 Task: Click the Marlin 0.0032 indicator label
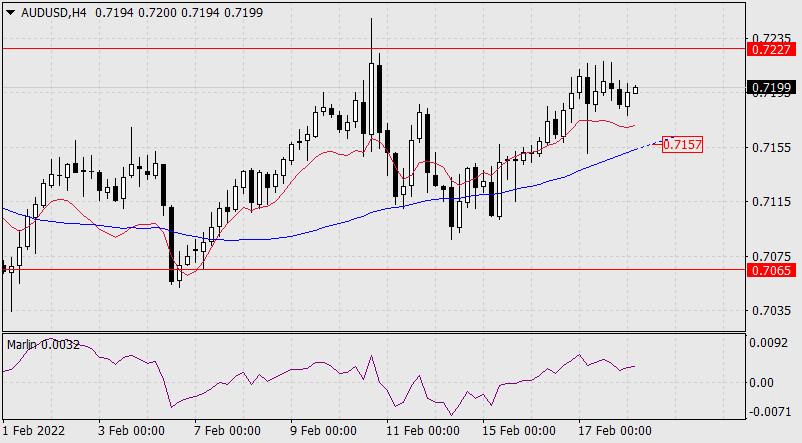[x=43, y=345]
